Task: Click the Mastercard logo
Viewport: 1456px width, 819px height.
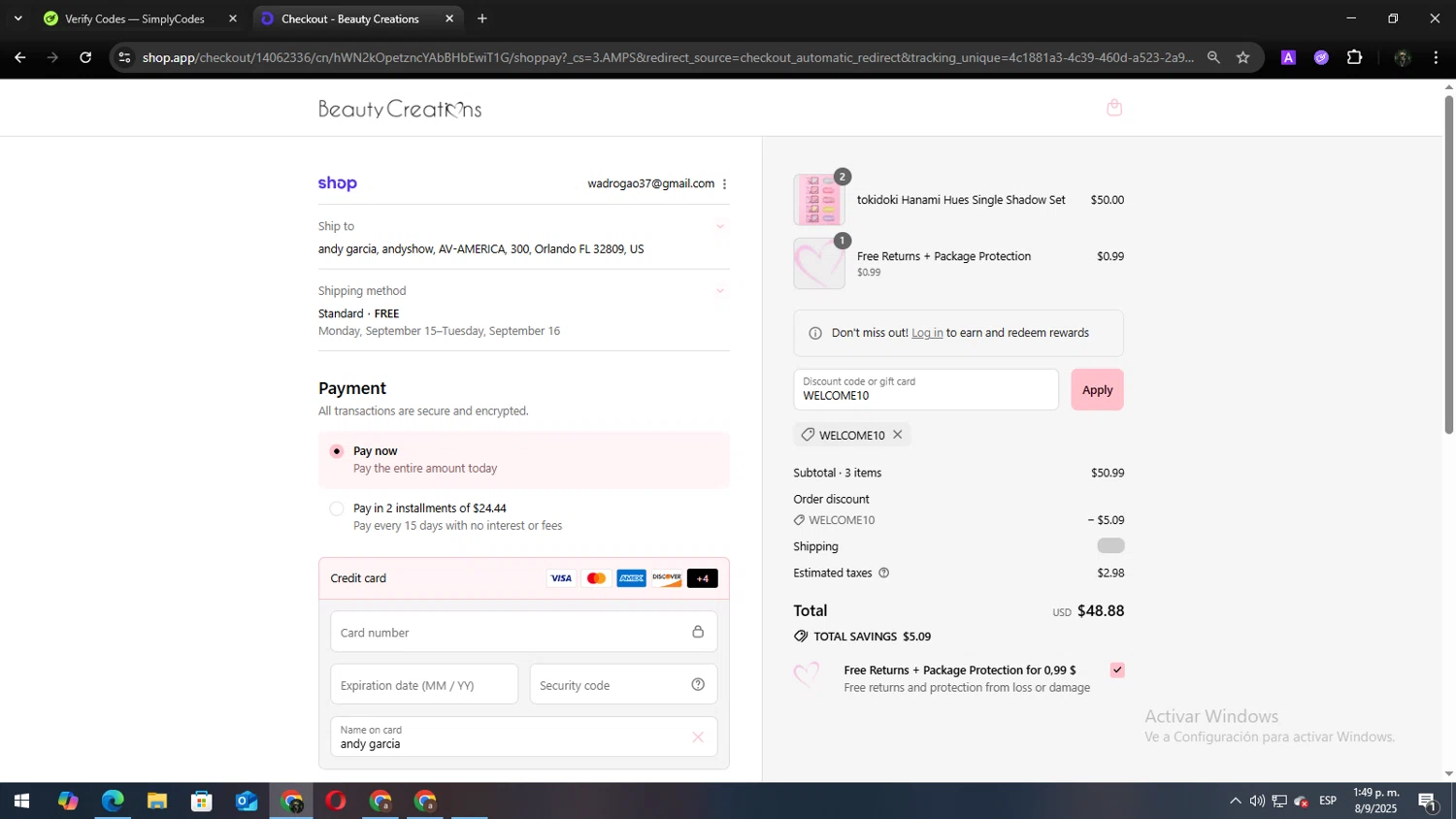Action: click(x=596, y=578)
